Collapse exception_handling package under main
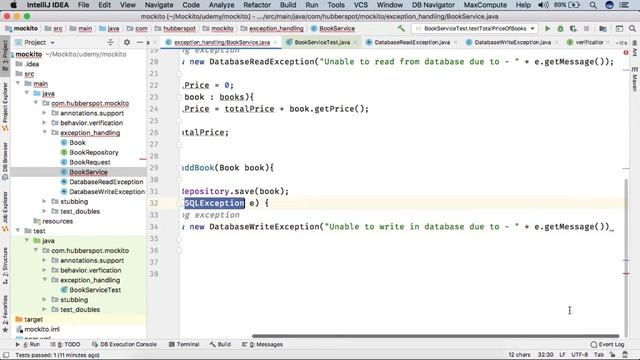Image resolution: width=640 pixels, height=360 pixels. (44, 133)
